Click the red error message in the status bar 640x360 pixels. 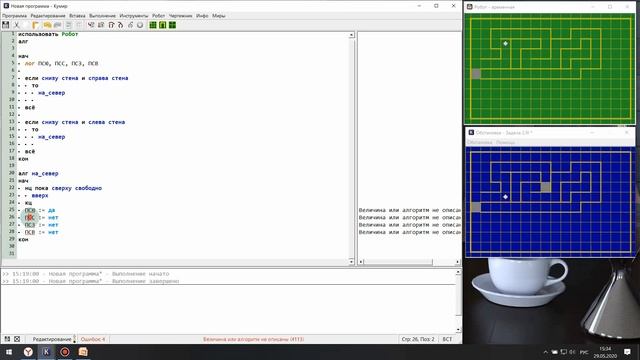253,339
